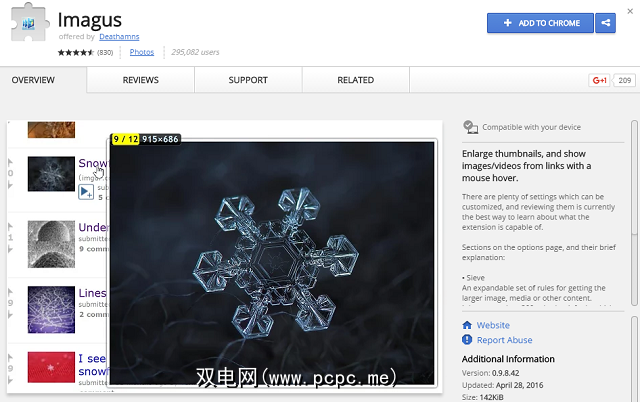Viewport: 640px width, 402px height.
Task: Open the Related tab
Action: pos(356,80)
